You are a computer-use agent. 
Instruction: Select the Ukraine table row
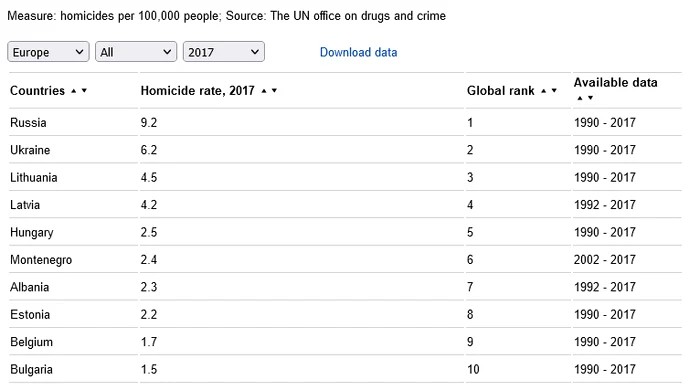pyautogui.click(x=345, y=150)
